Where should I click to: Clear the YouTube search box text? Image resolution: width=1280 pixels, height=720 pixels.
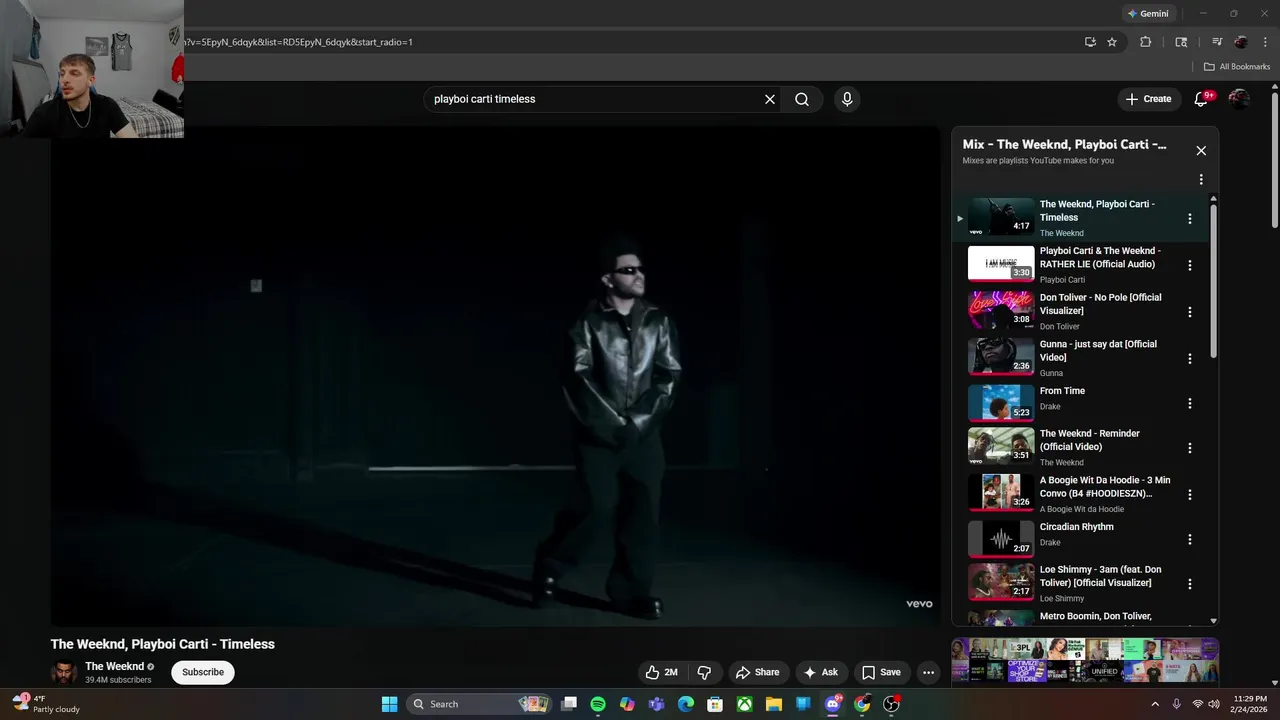point(770,99)
